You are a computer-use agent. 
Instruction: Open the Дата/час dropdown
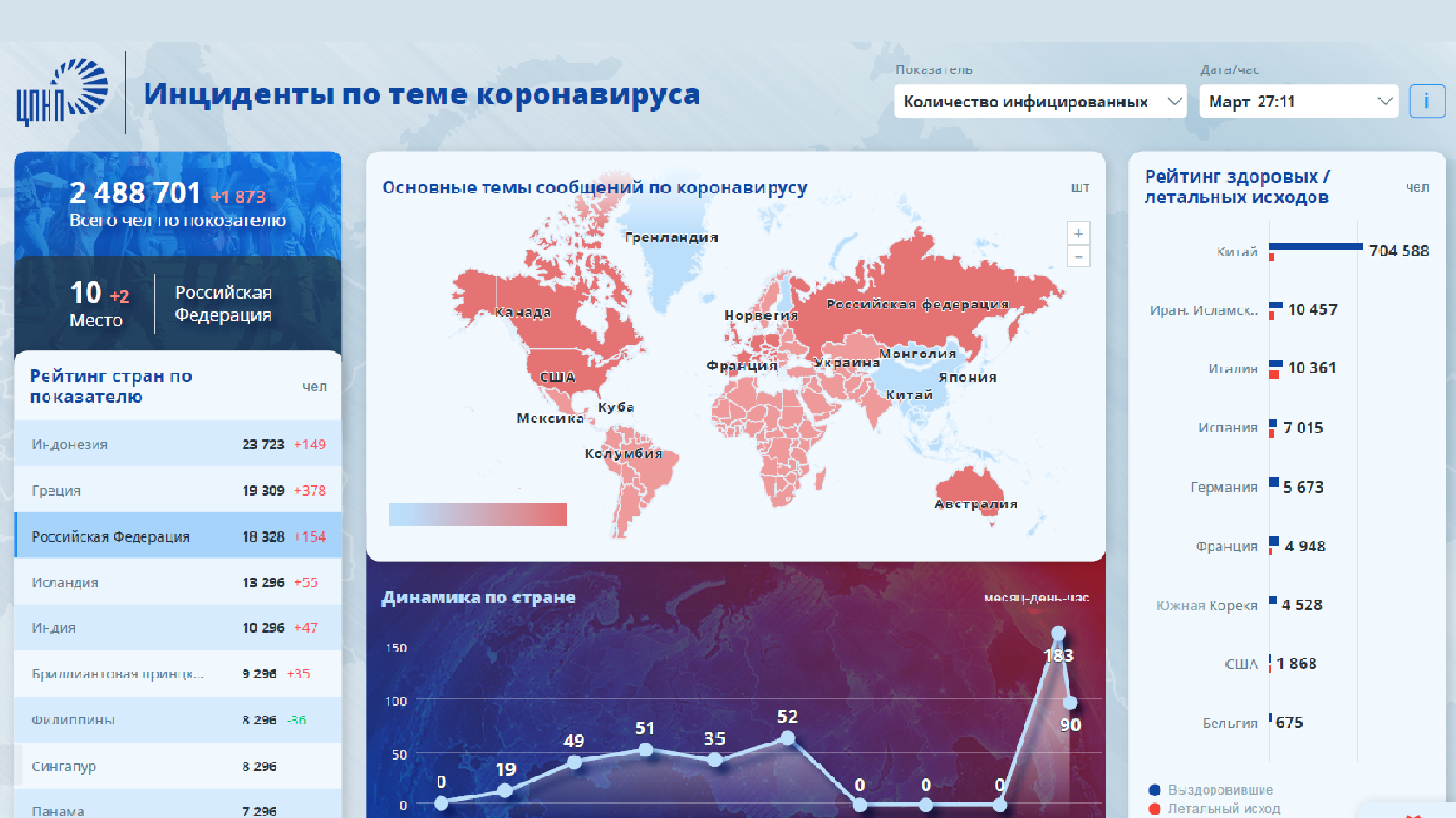coord(1298,101)
